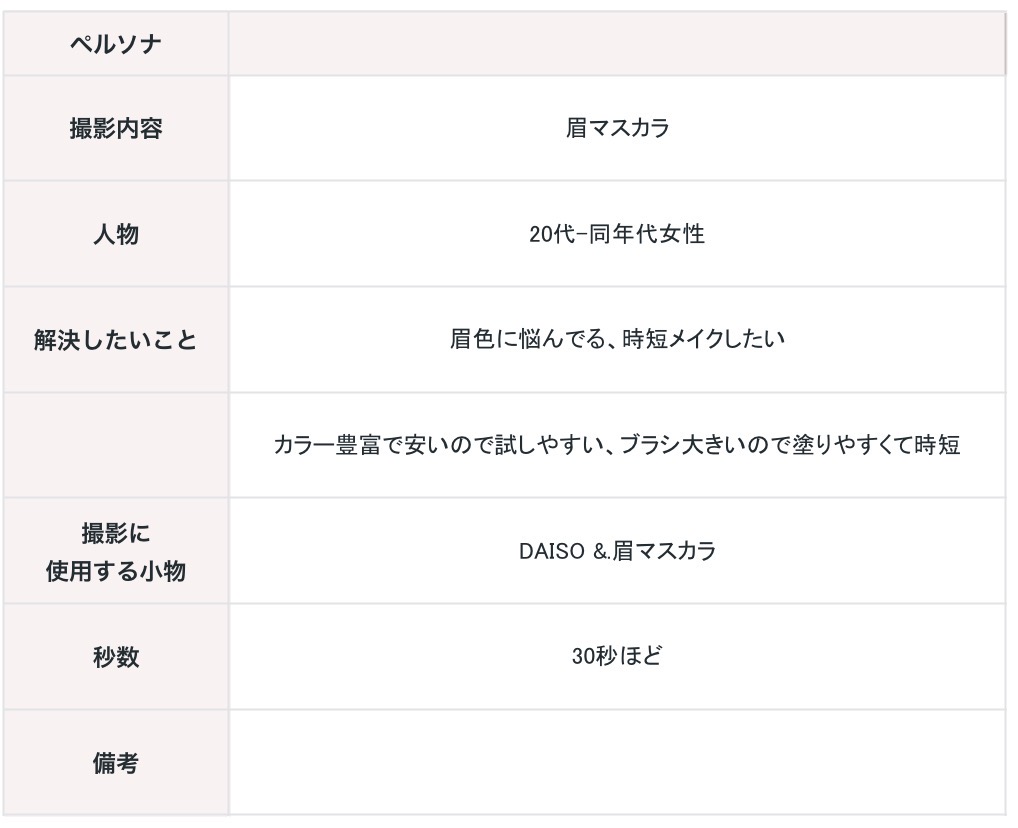Click the 撮影に使用する小物 label cell

click(115, 551)
